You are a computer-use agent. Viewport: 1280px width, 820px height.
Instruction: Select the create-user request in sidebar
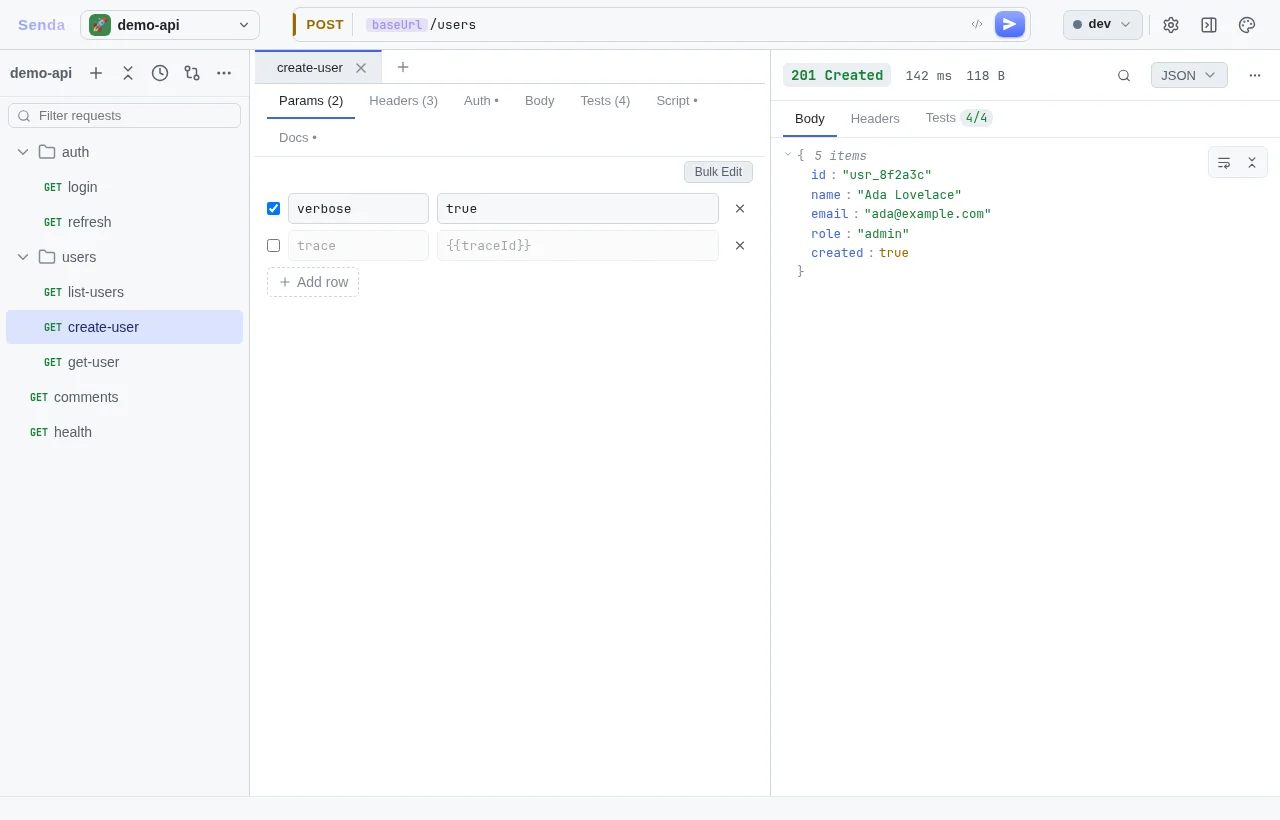coord(124,327)
